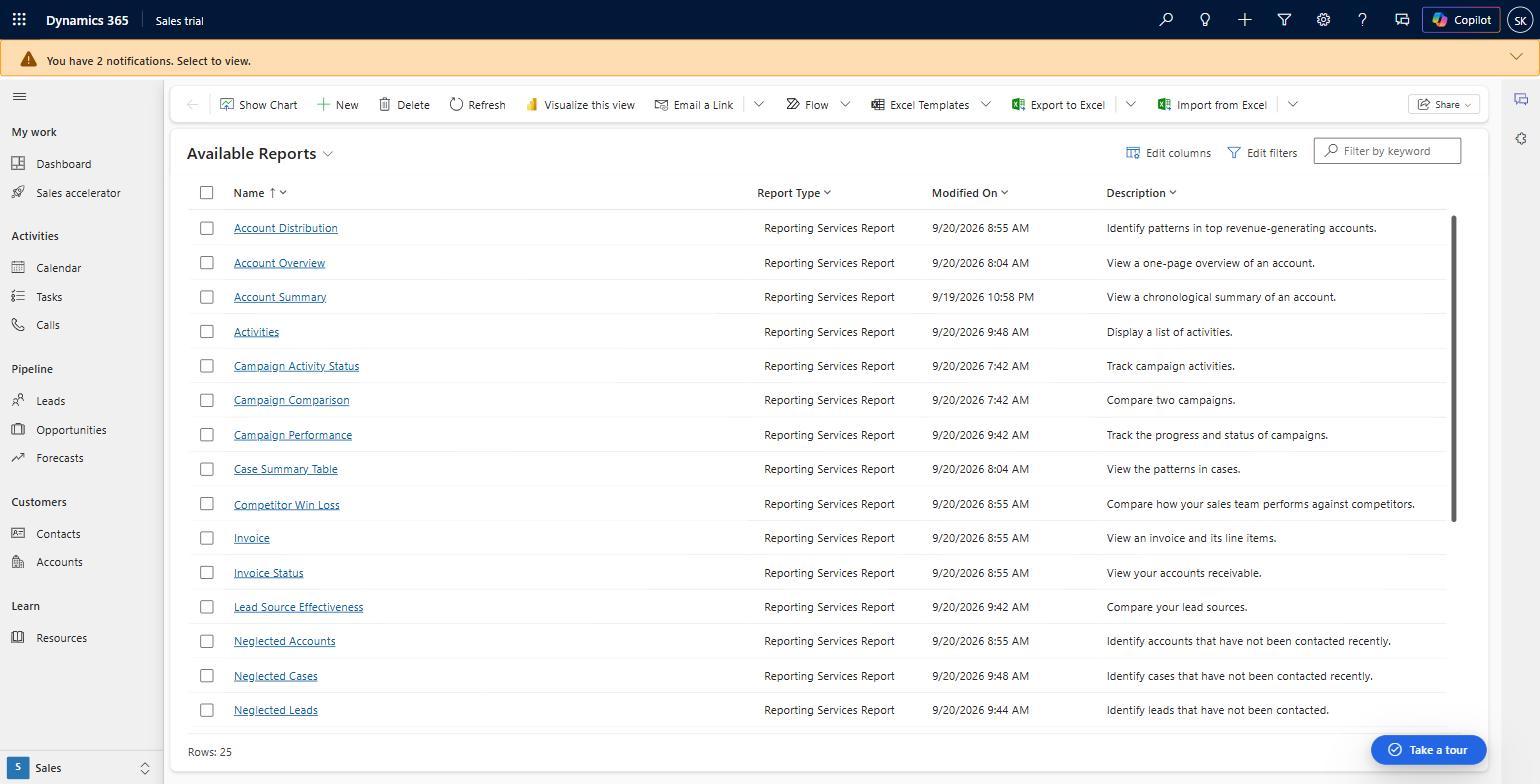Sort by the Report Type column header
1540x784 pixels.
(794, 193)
